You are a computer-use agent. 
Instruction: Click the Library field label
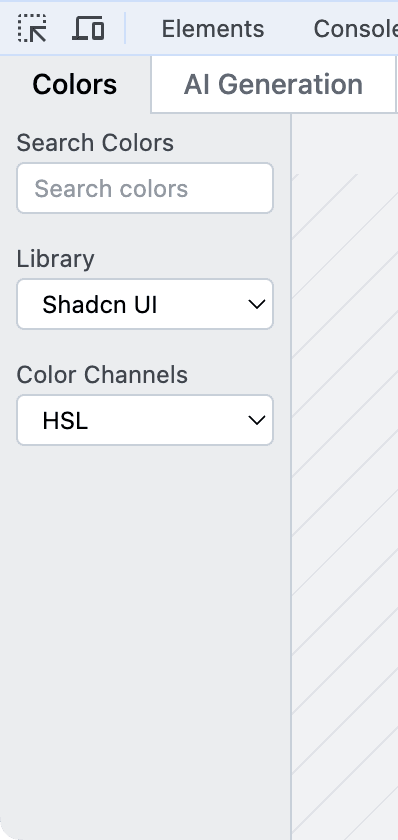click(x=56, y=259)
